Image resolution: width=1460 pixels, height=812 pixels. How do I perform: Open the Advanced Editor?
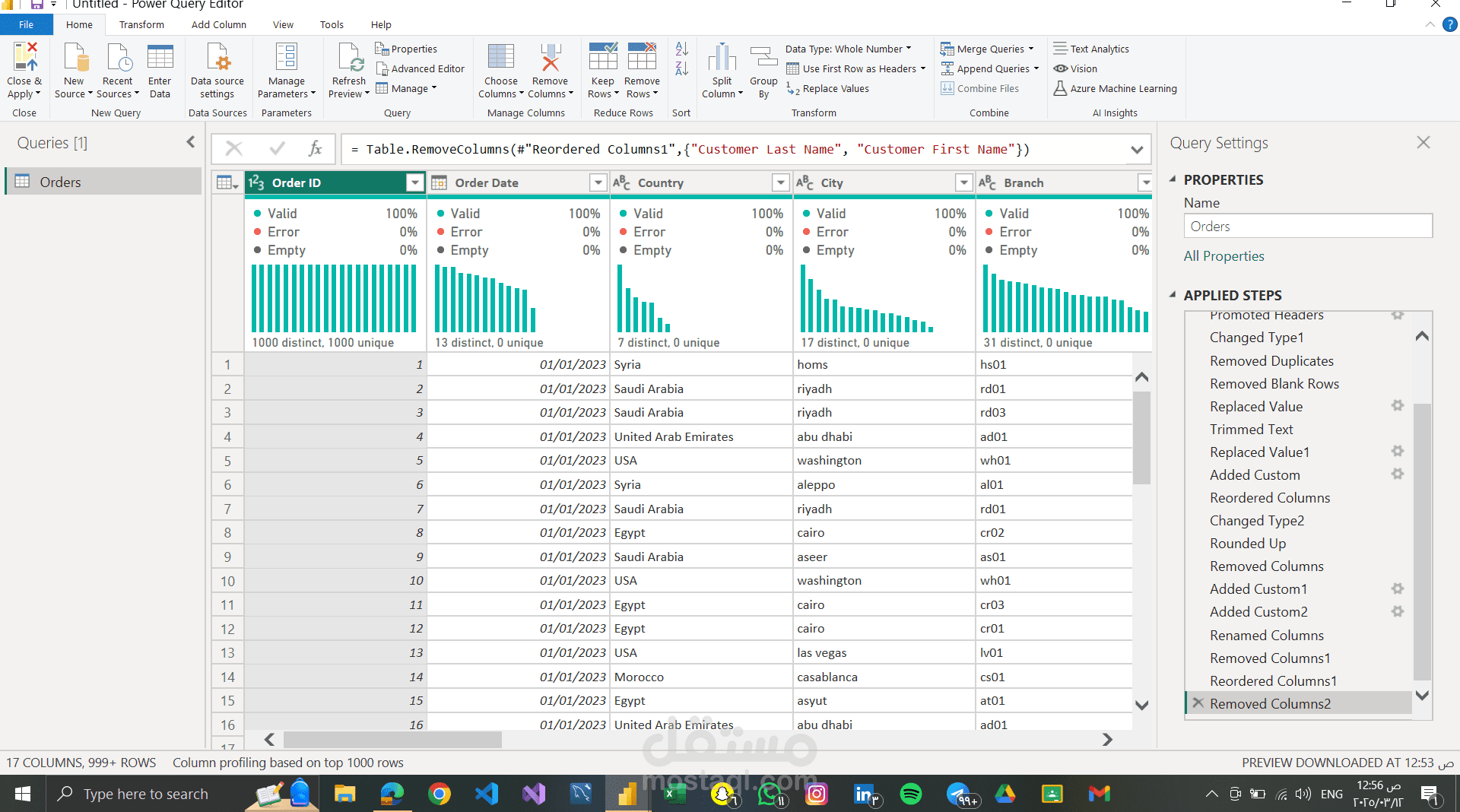click(x=420, y=68)
